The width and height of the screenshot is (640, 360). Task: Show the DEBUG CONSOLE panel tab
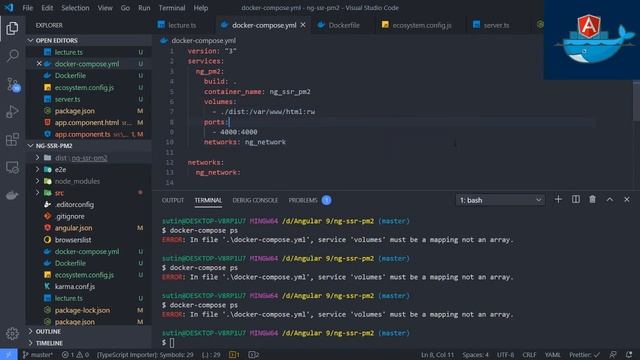point(255,200)
